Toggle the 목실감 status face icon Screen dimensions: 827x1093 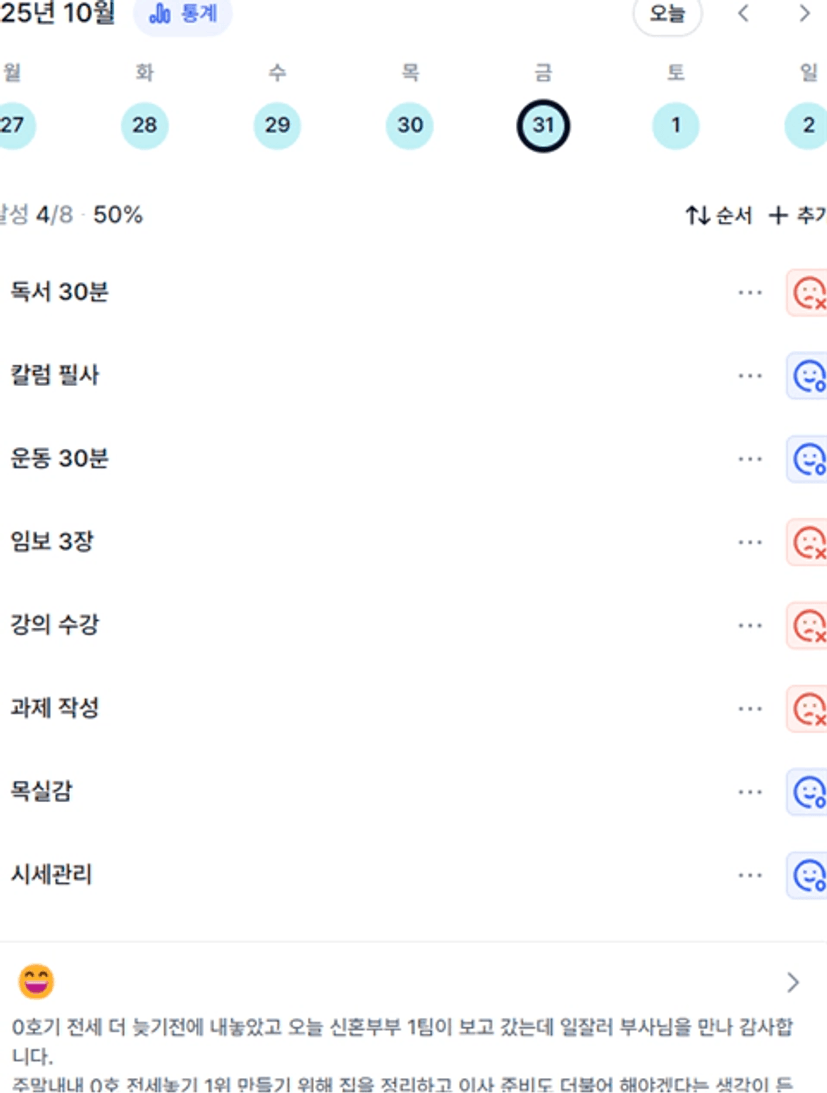[807, 792]
